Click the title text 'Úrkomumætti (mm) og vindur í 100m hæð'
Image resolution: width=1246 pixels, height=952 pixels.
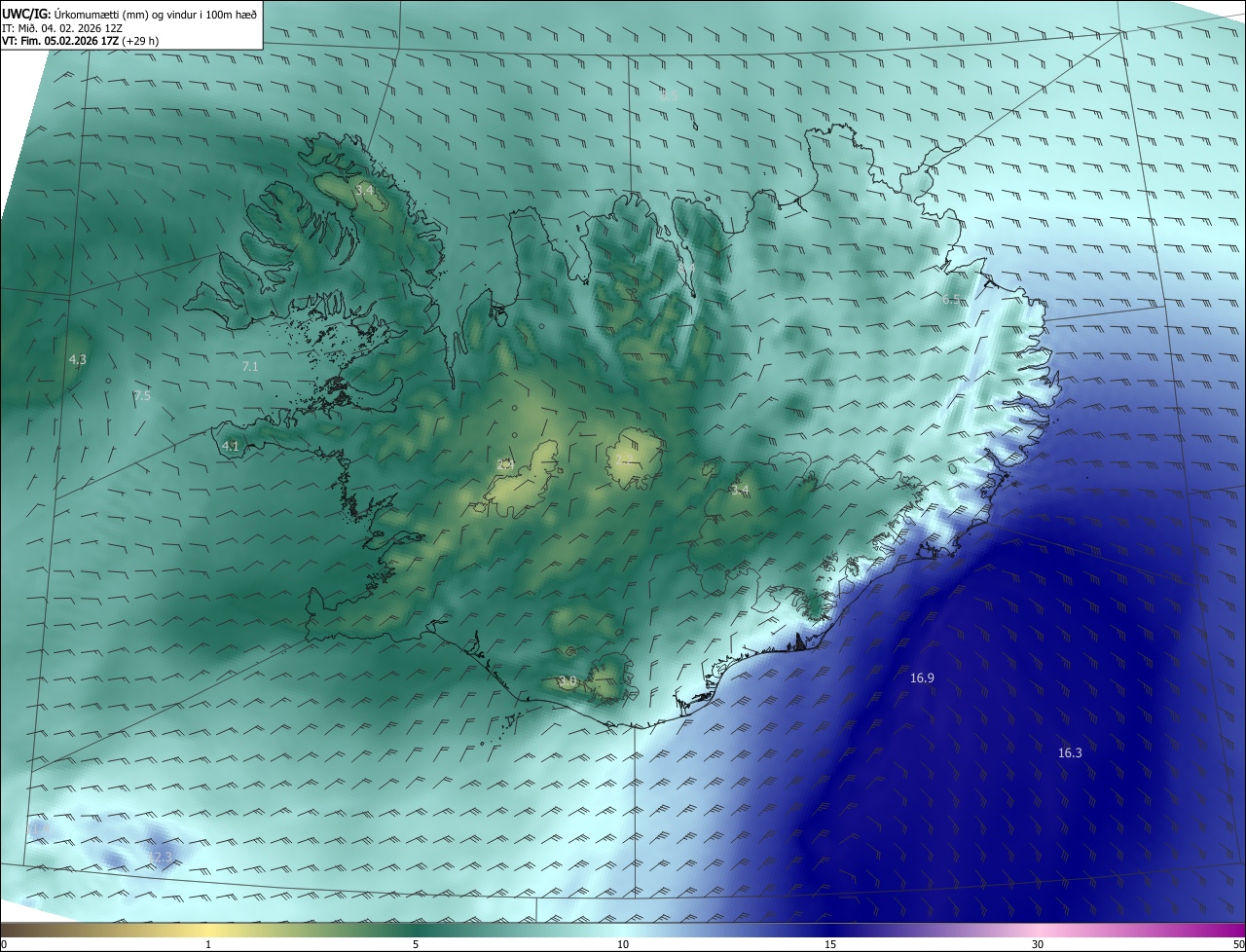tap(157, 13)
